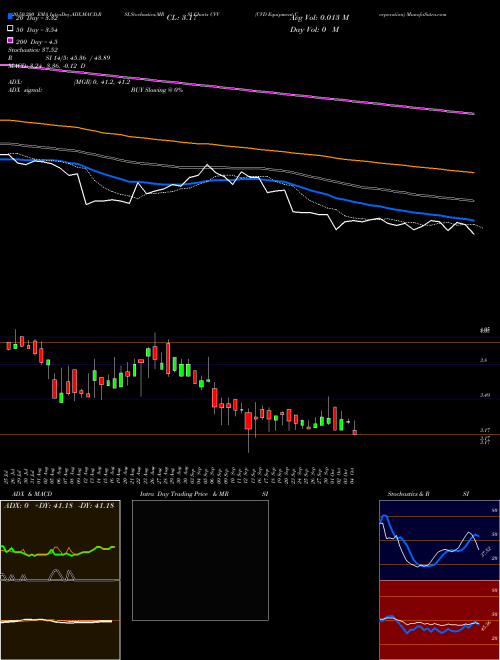Open the empty Intra Day Trading Price panel
This screenshot has height=660, width=500.
click(x=200, y=560)
